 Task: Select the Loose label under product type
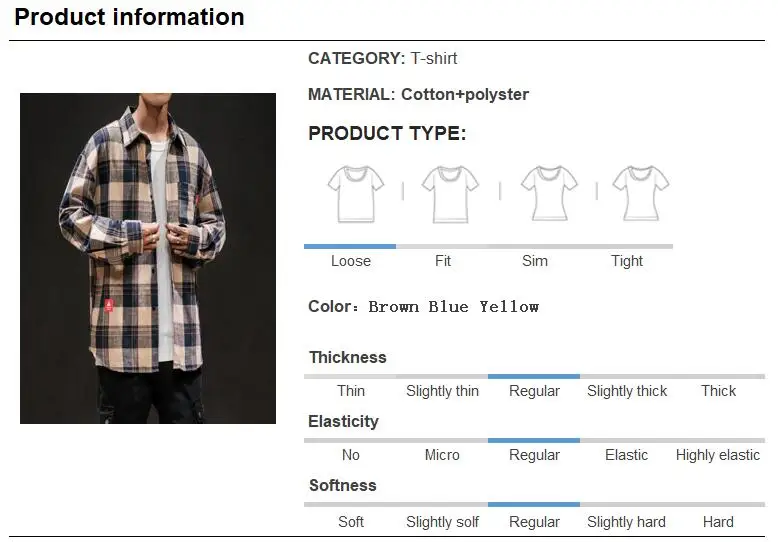(x=351, y=261)
